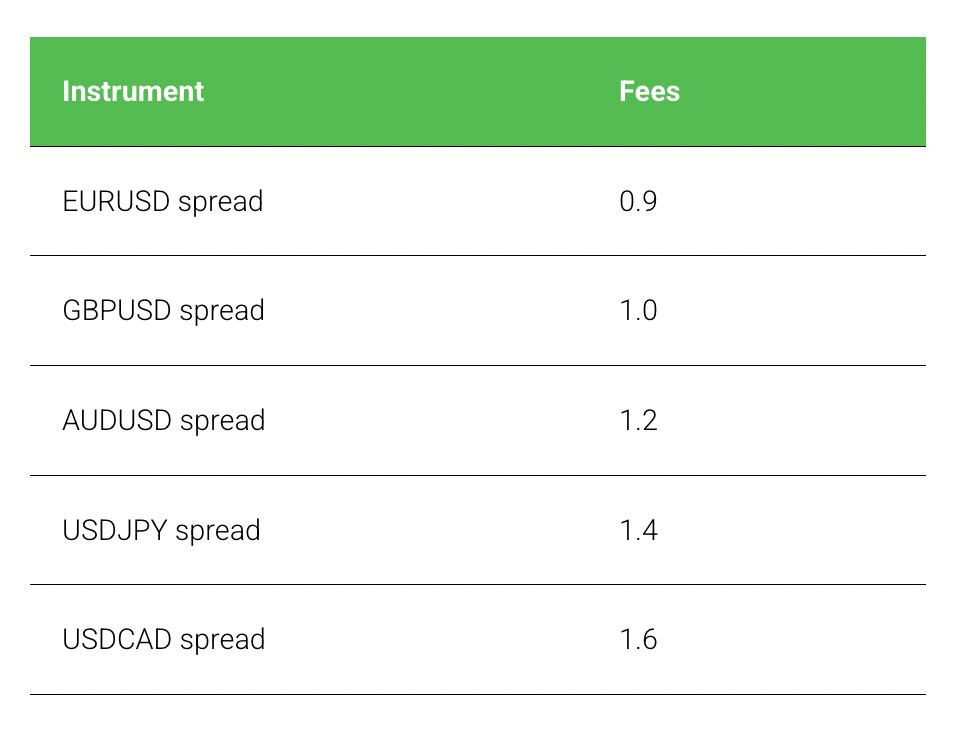Click the 1.4 fee value
This screenshot has width=976, height=750.
coord(638,530)
